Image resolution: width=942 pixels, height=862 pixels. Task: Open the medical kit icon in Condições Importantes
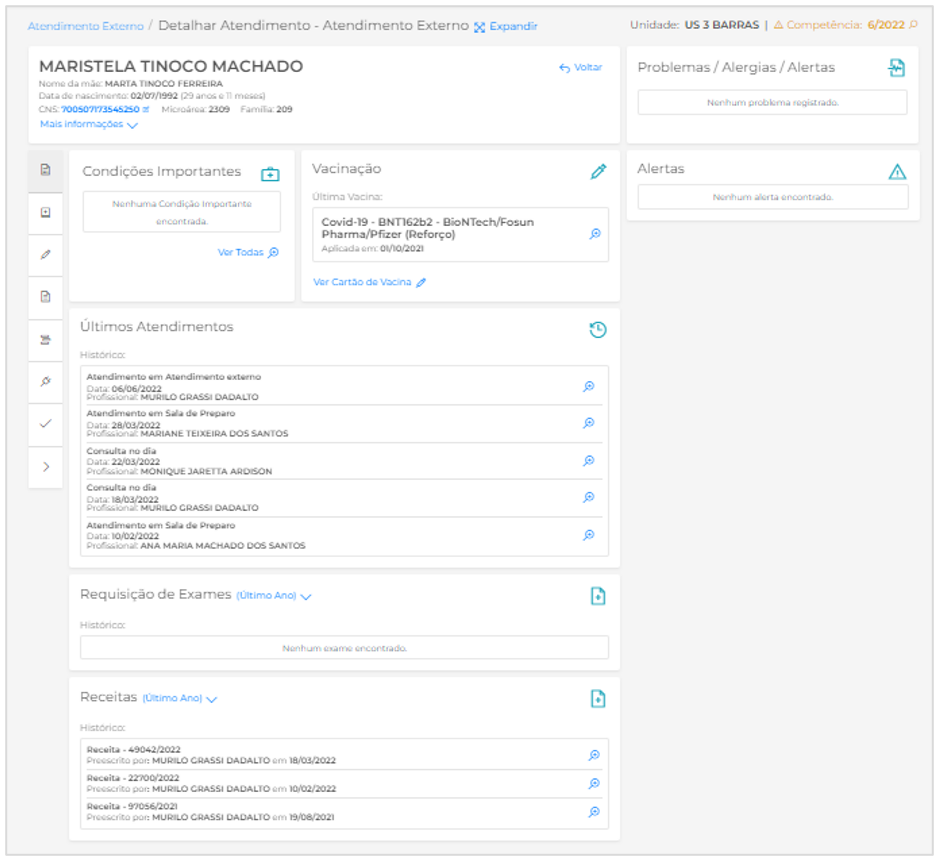click(269, 174)
